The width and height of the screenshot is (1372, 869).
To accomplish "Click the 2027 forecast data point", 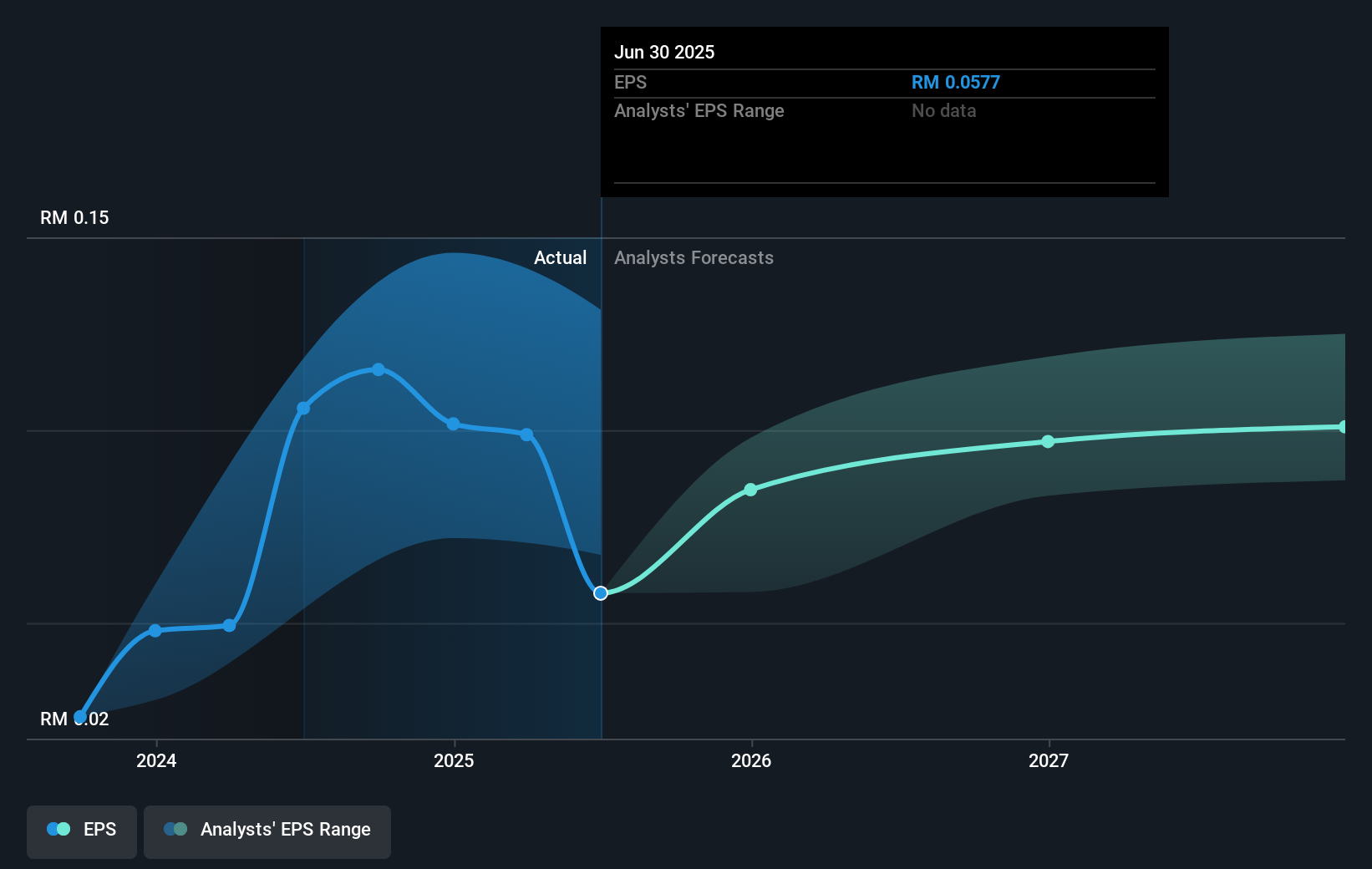I will [1047, 442].
